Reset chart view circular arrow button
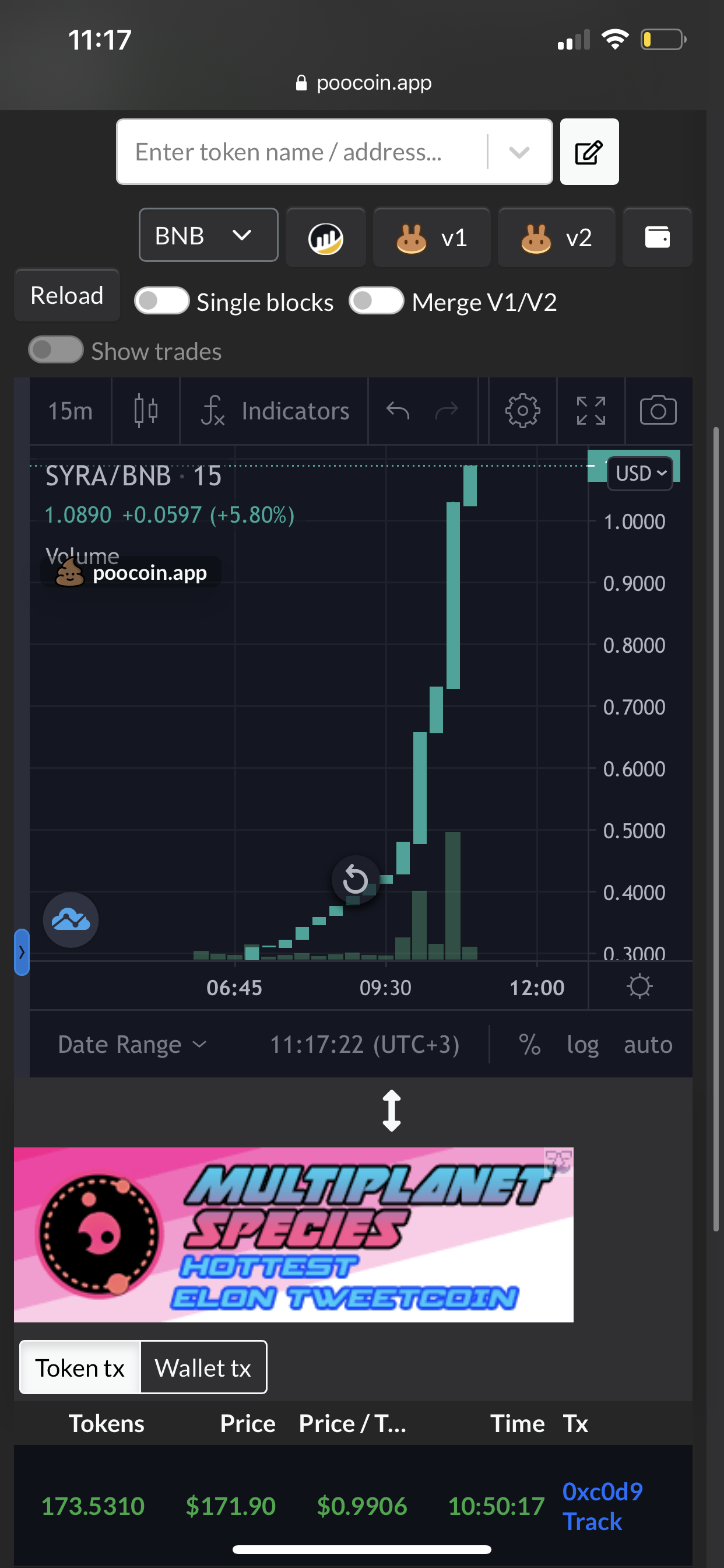Image resolution: width=724 pixels, height=1568 pixels. pyautogui.click(x=356, y=880)
